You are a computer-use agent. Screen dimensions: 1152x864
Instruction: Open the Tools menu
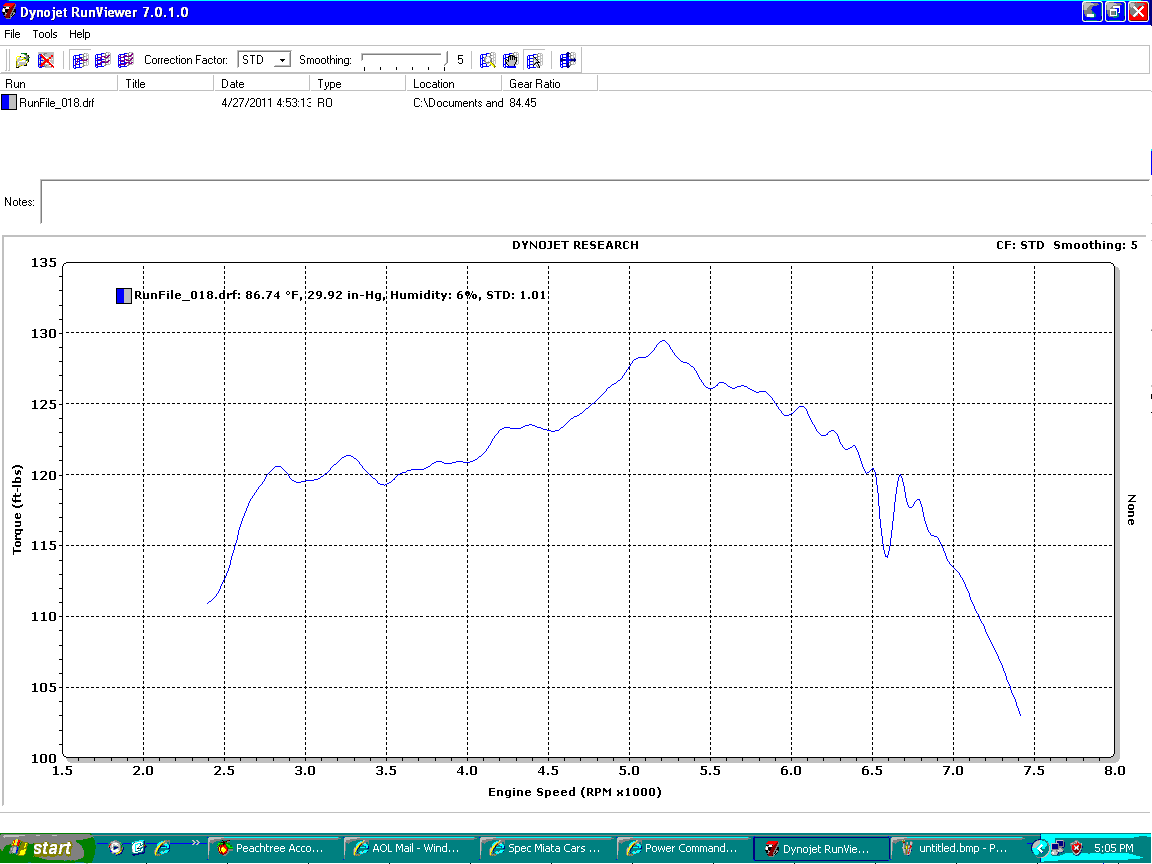[x=45, y=34]
